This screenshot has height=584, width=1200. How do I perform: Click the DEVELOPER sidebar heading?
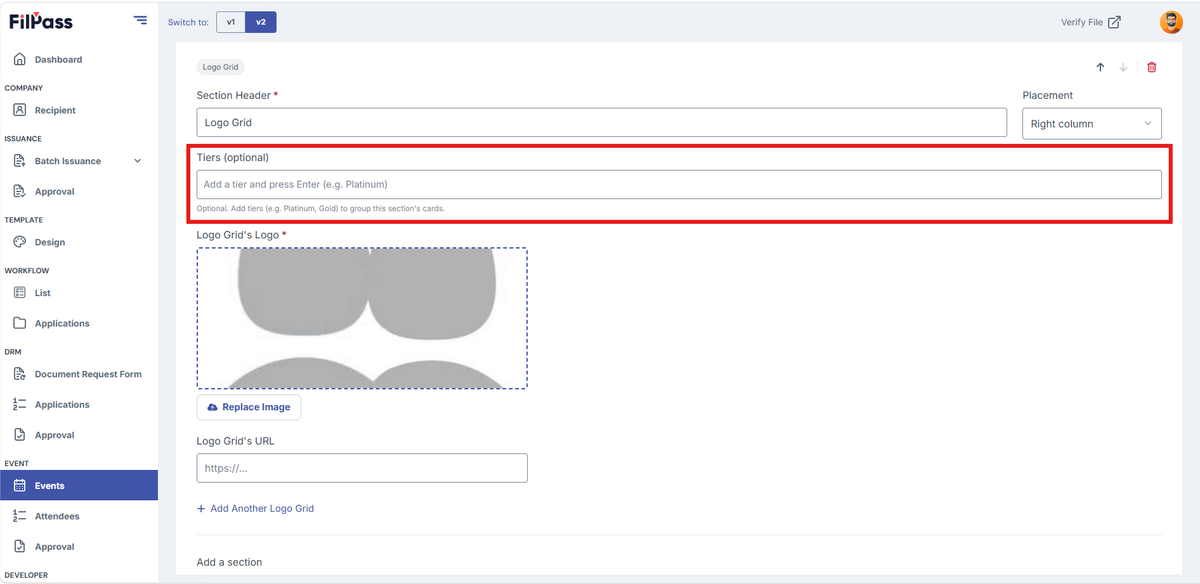pyautogui.click(x=26, y=575)
